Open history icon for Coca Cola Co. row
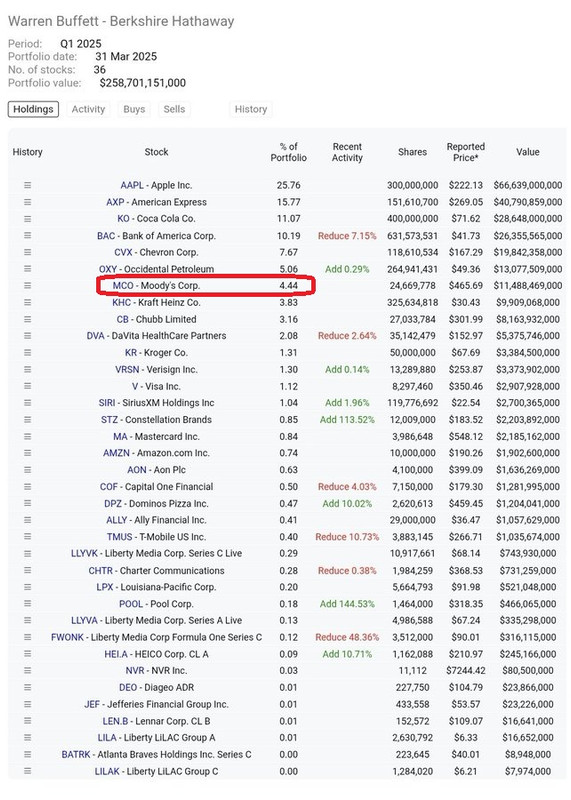The width and height of the screenshot is (571, 800). tap(28, 219)
